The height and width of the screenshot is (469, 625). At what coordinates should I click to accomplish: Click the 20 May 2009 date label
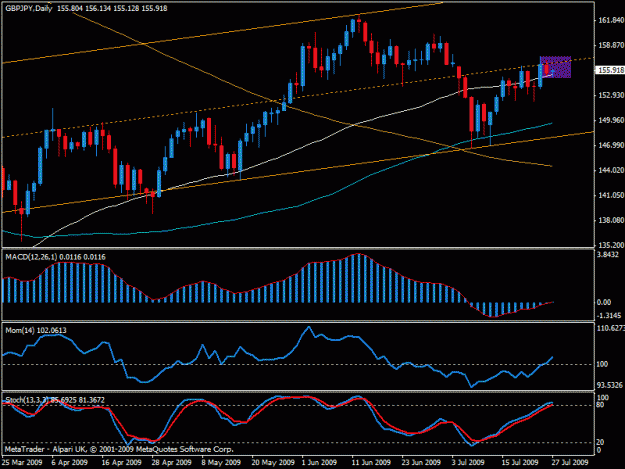point(273,463)
